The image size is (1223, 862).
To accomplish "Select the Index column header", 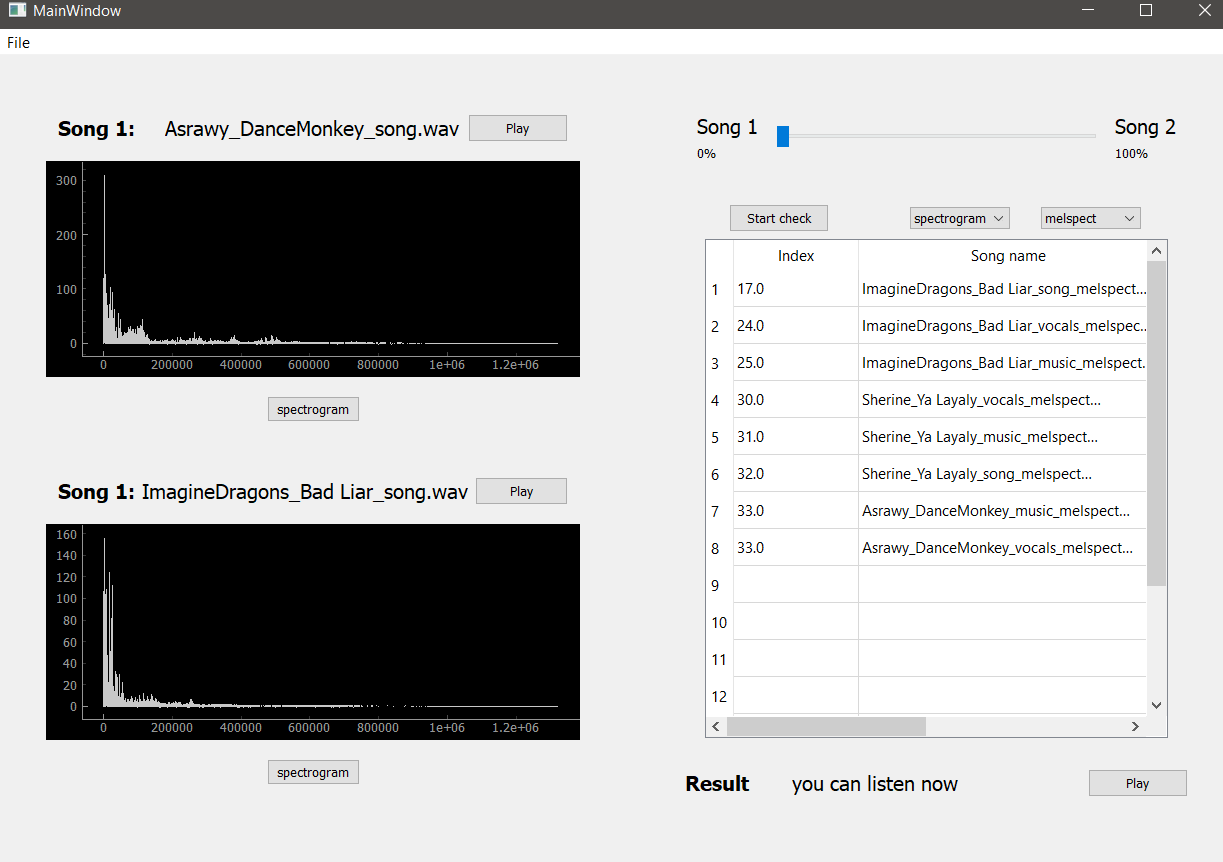I will [796, 256].
